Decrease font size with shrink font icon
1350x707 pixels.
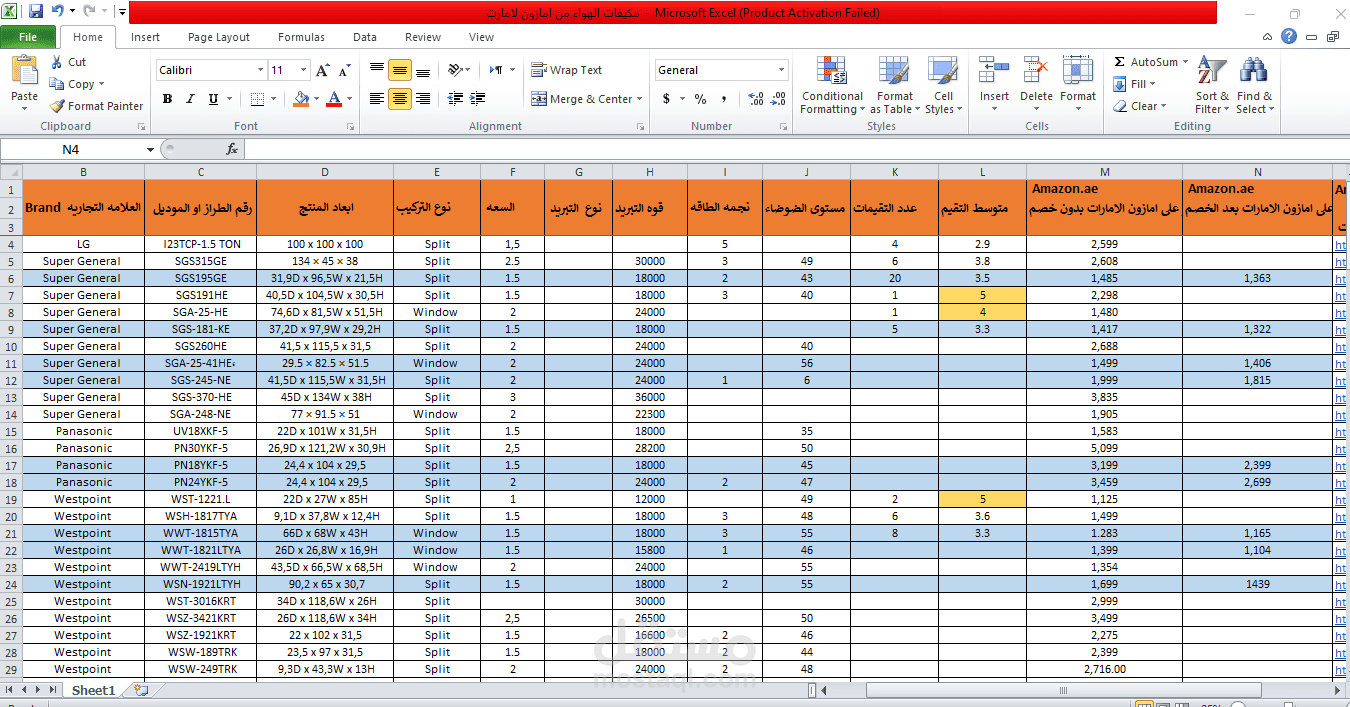coord(344,70)
